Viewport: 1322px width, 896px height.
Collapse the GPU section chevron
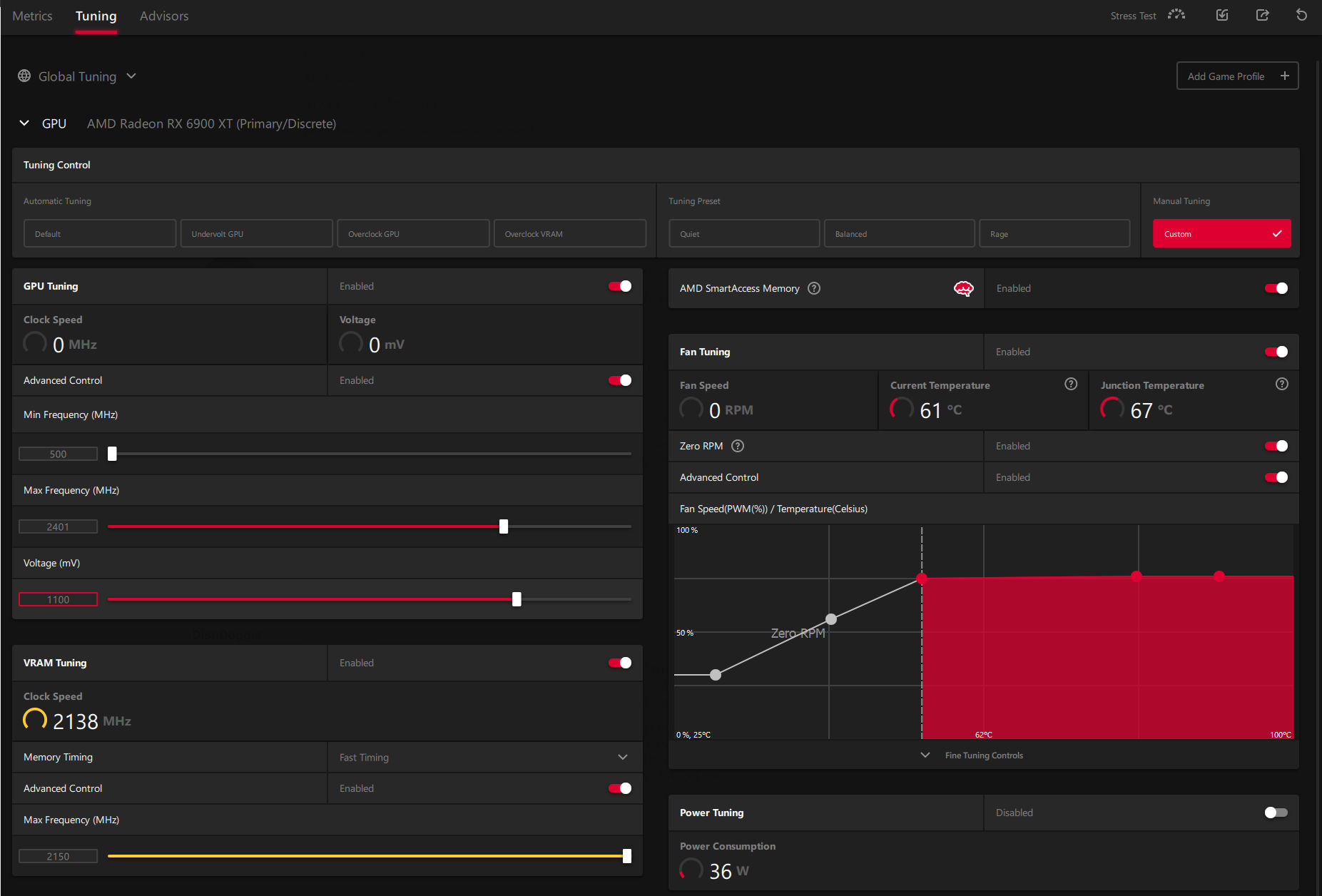(x=24, y=123)
